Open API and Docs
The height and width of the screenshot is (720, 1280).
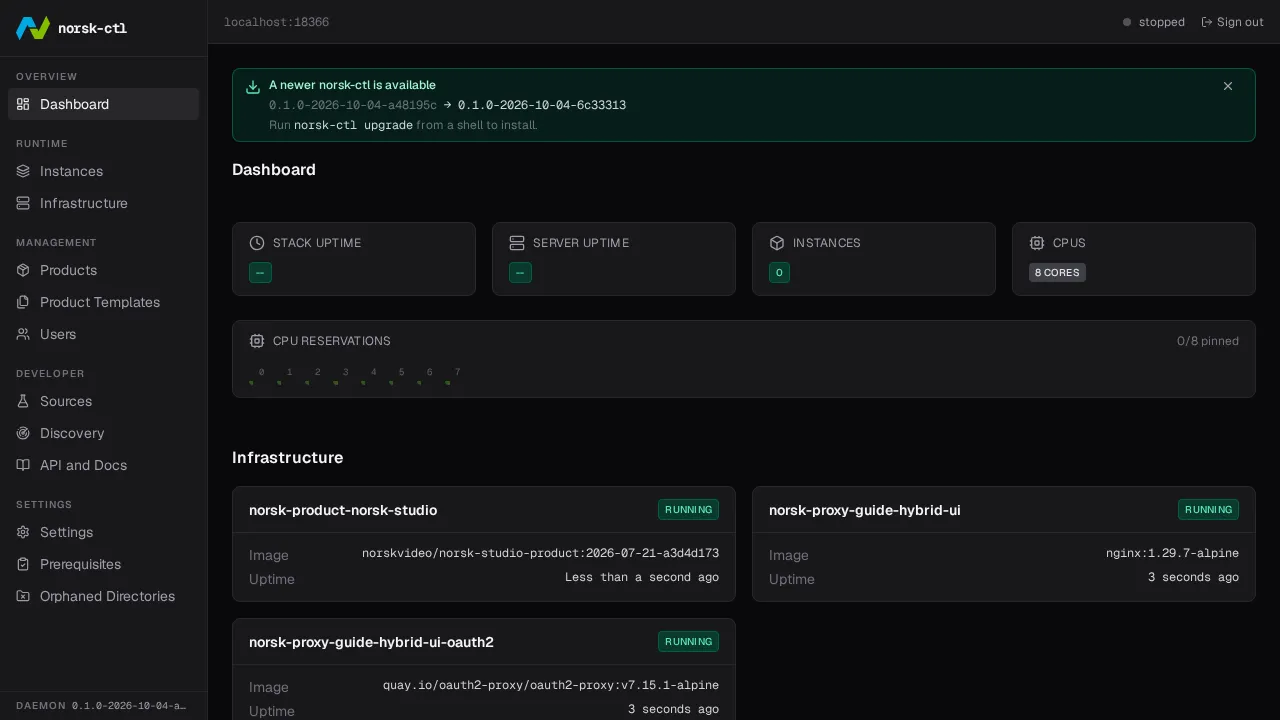pyautogui.click(x=104, y=465)
